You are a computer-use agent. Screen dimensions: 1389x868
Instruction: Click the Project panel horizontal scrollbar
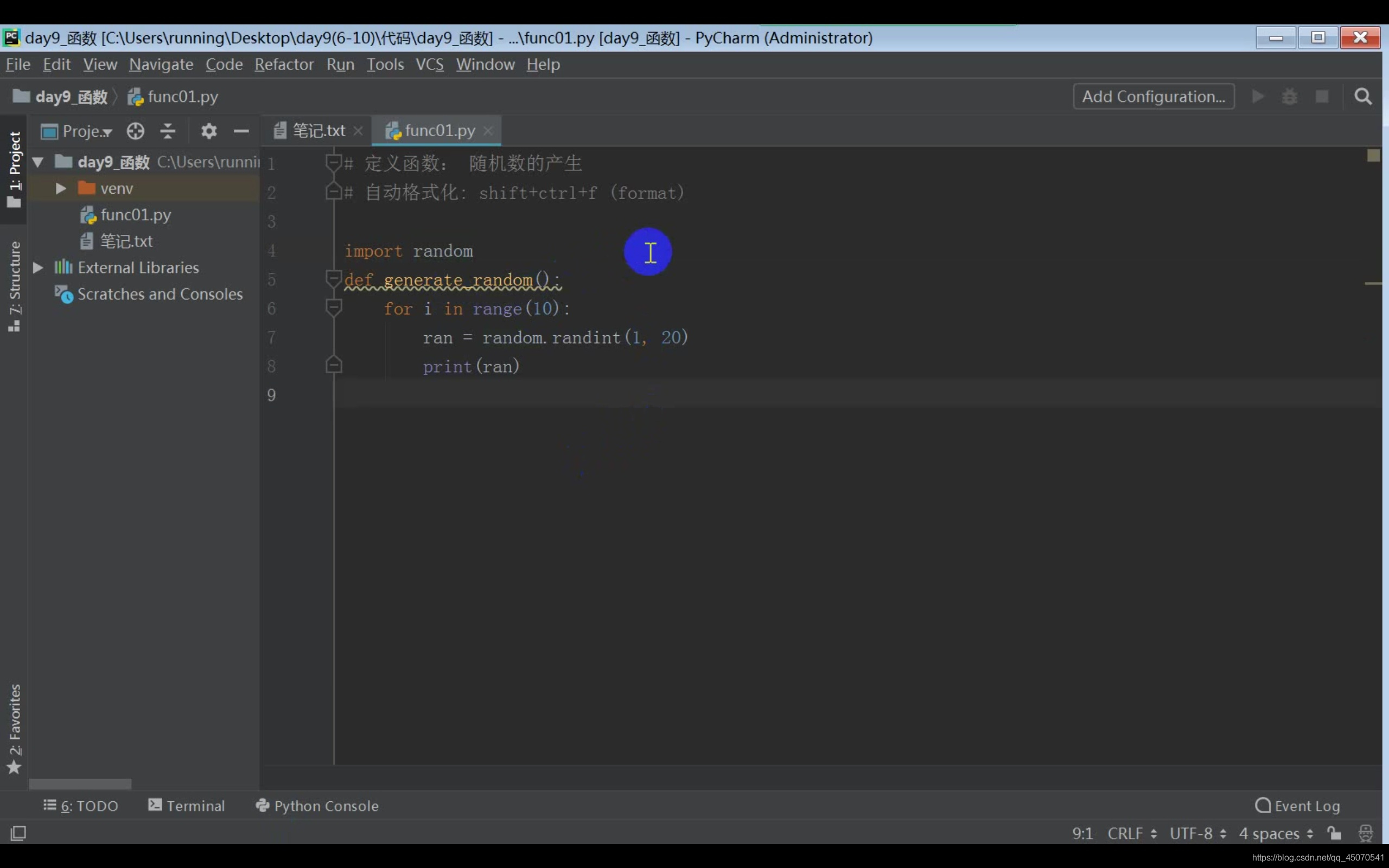click(x=80, y=783)
